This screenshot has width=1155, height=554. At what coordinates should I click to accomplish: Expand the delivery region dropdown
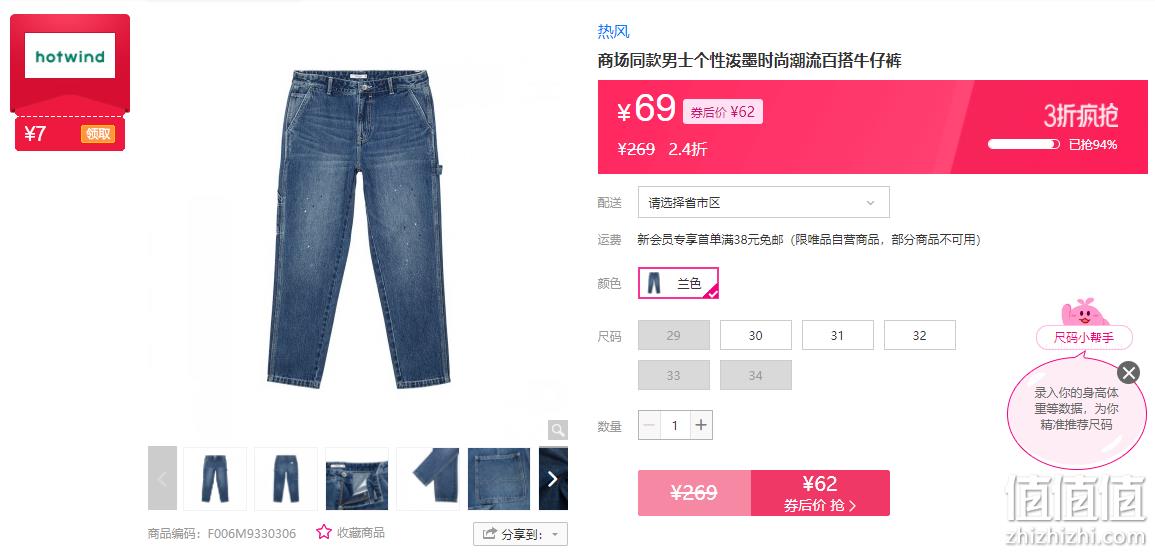[764, 203]
